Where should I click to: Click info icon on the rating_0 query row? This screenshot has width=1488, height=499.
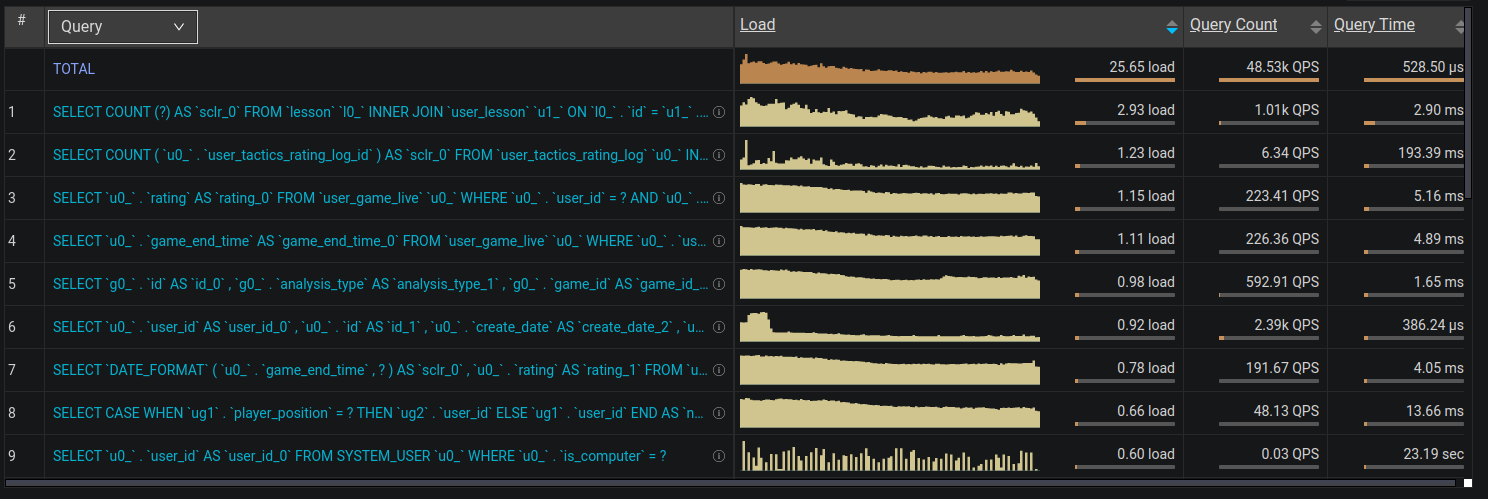coord(718,199)
